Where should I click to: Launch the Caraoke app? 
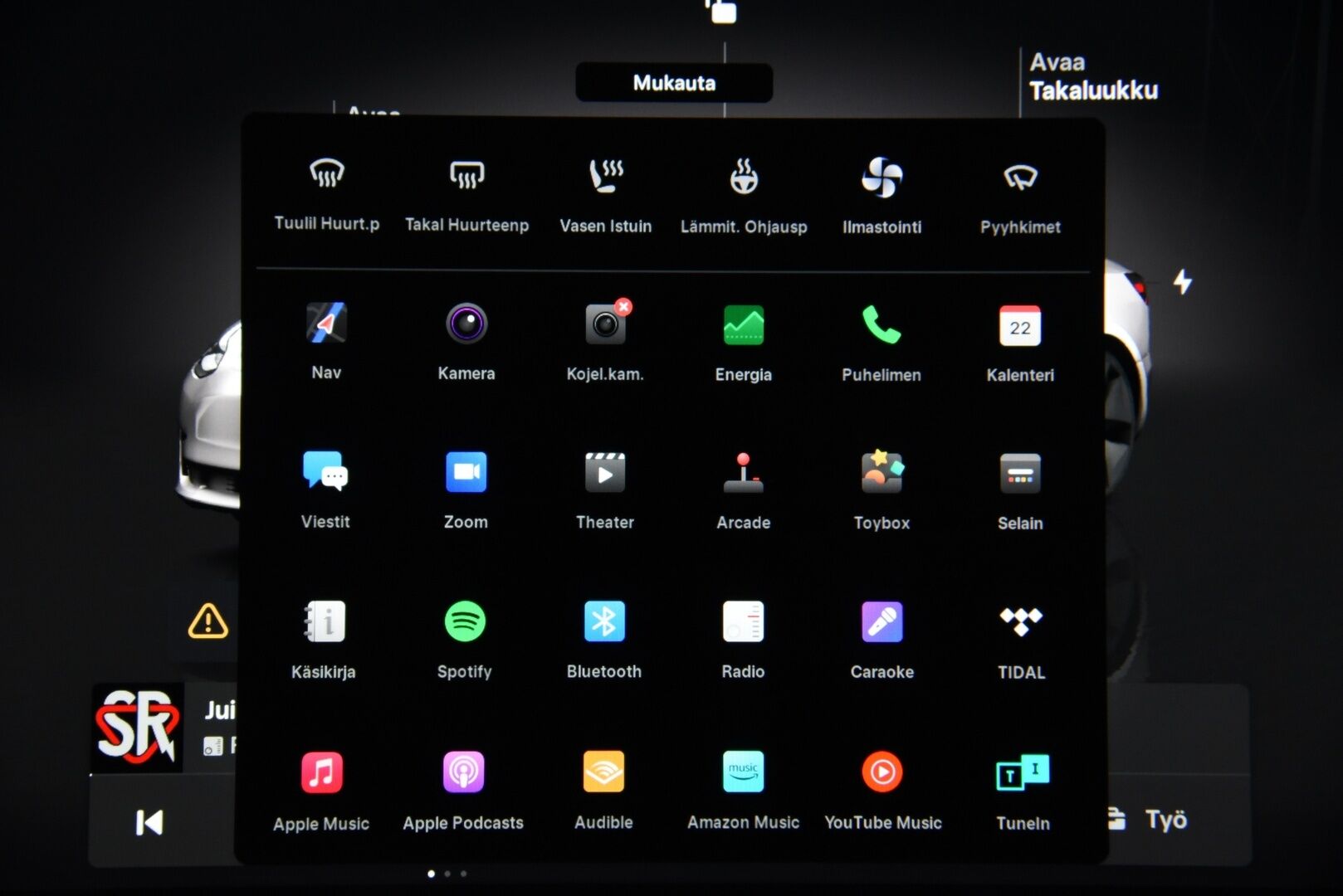[x=881, y=640]
